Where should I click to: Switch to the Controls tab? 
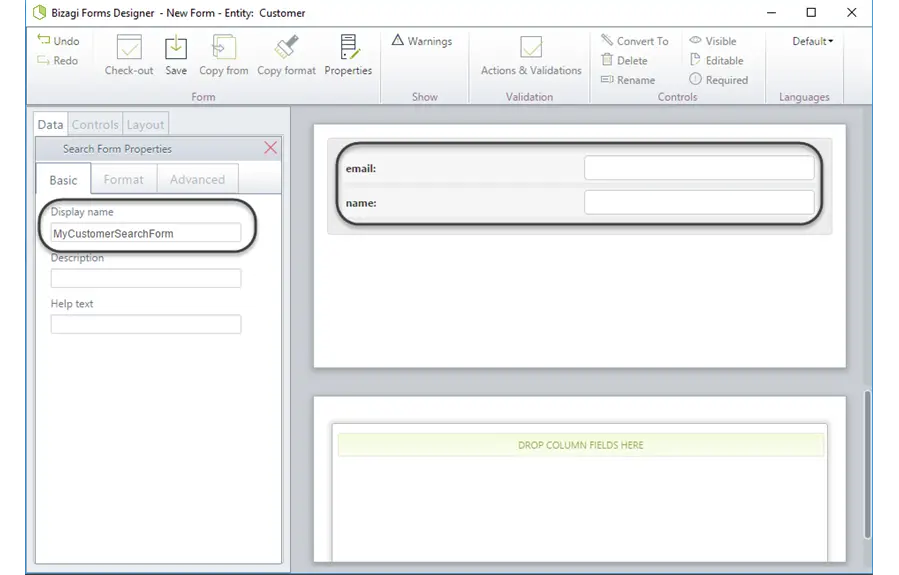click(x=95, y=124)
